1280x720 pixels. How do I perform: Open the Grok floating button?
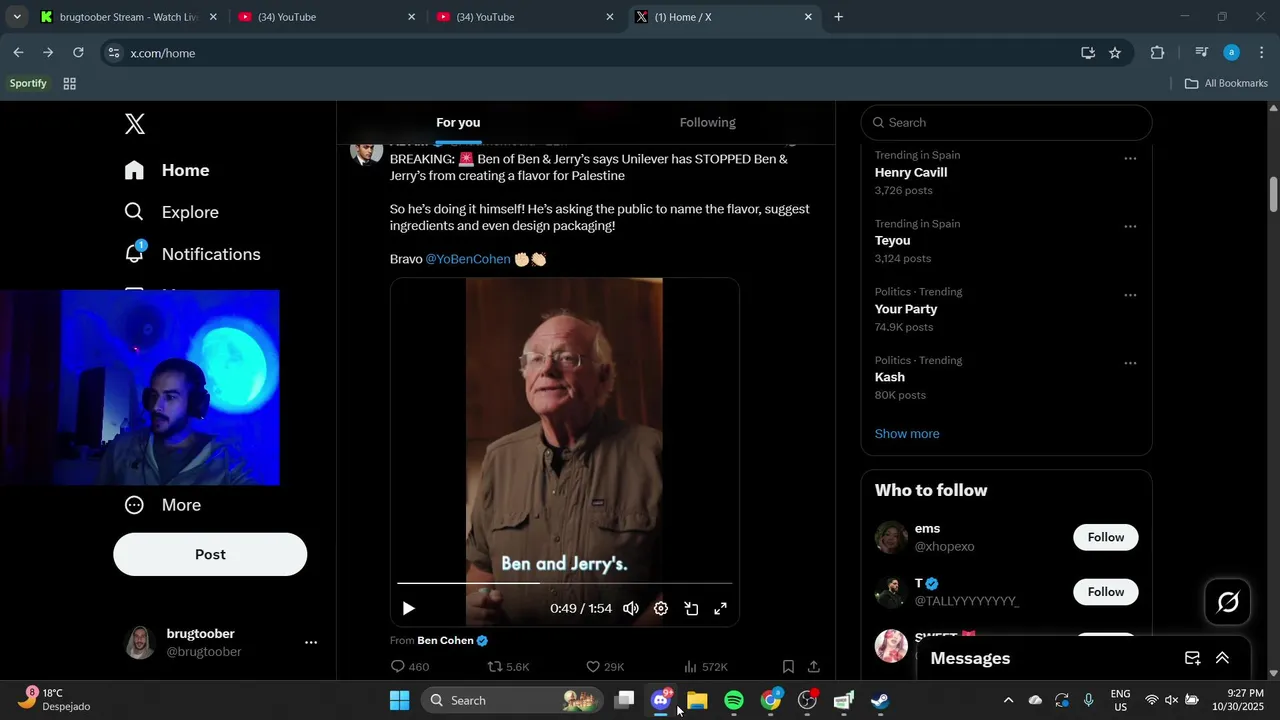[x=1228, y=602]
